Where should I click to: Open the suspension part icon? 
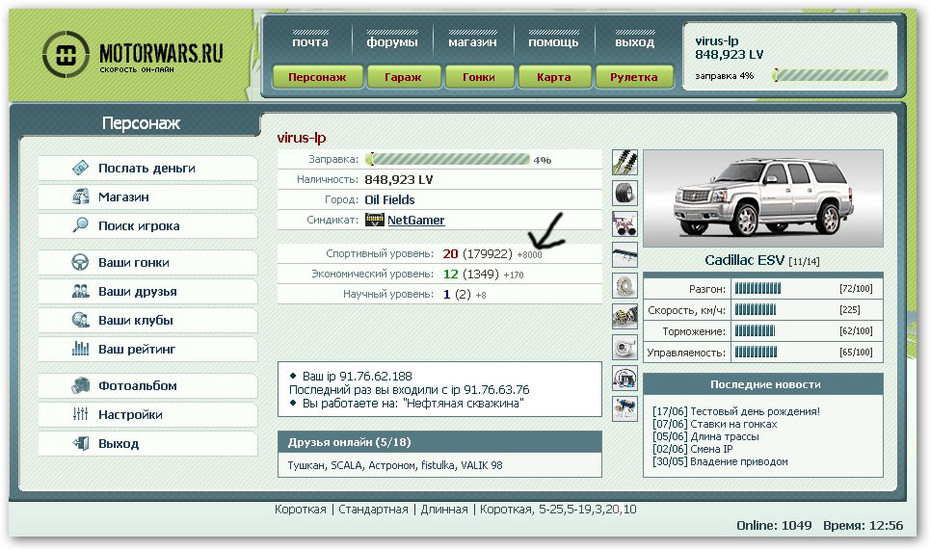pos(625,162)
